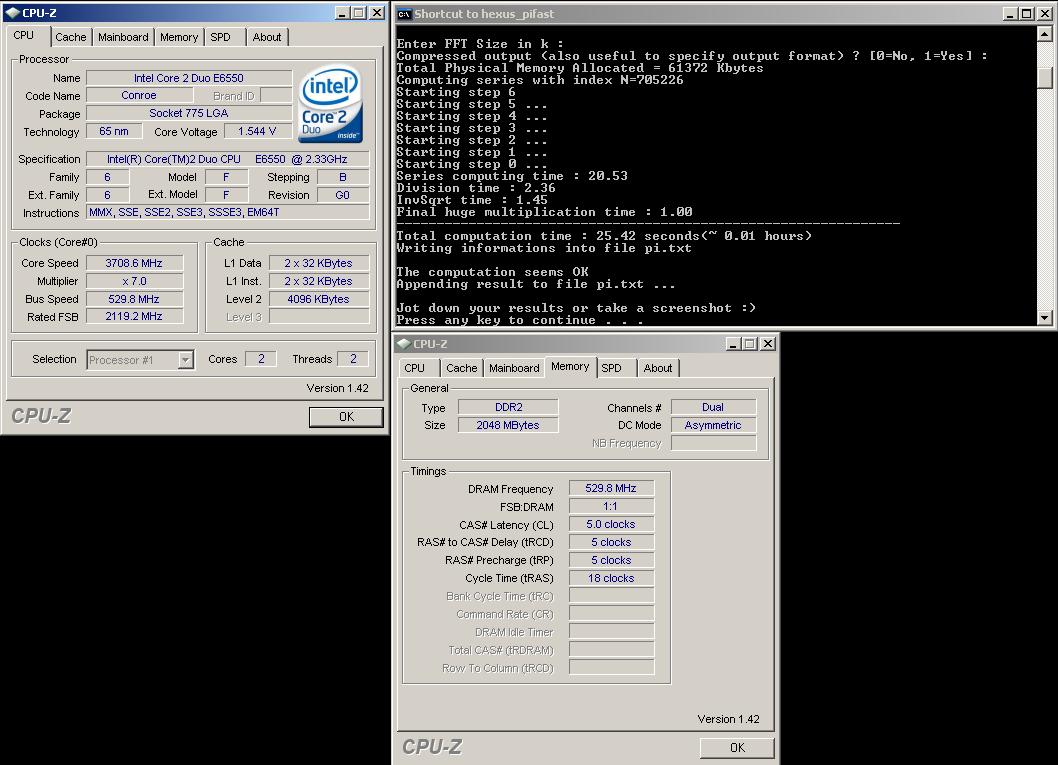
Task: Click the memory size value '2048 MBytes'
Action: tap(508, 425)
